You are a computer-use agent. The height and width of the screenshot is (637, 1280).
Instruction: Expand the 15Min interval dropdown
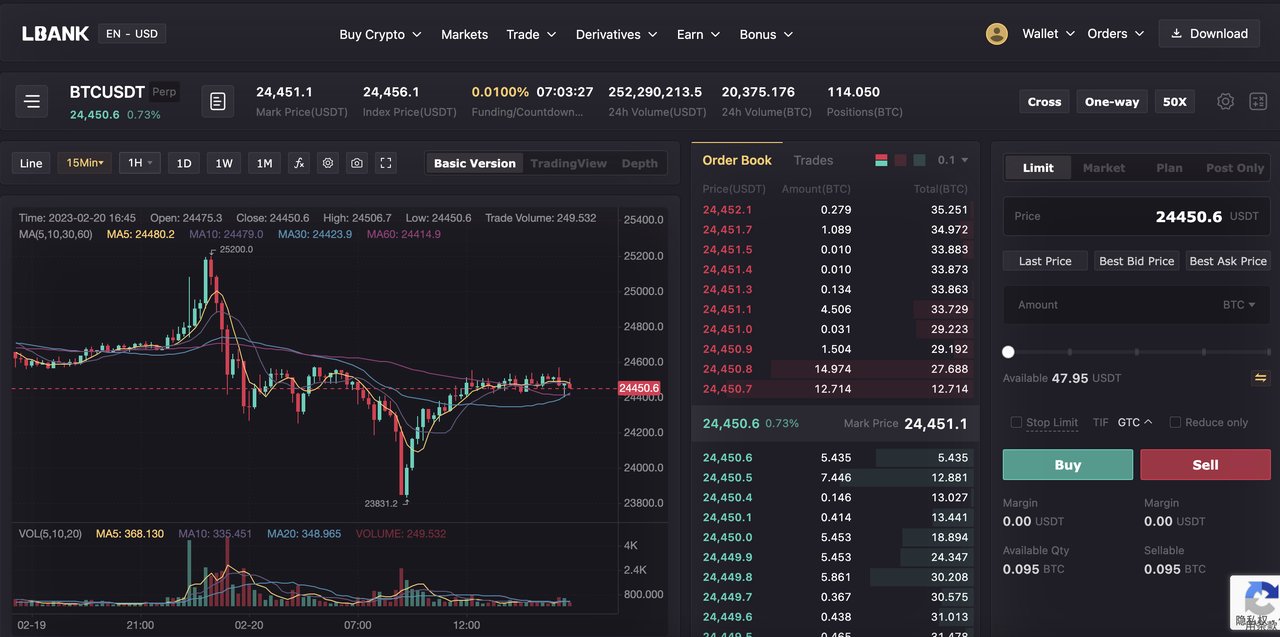click(85, 163)
